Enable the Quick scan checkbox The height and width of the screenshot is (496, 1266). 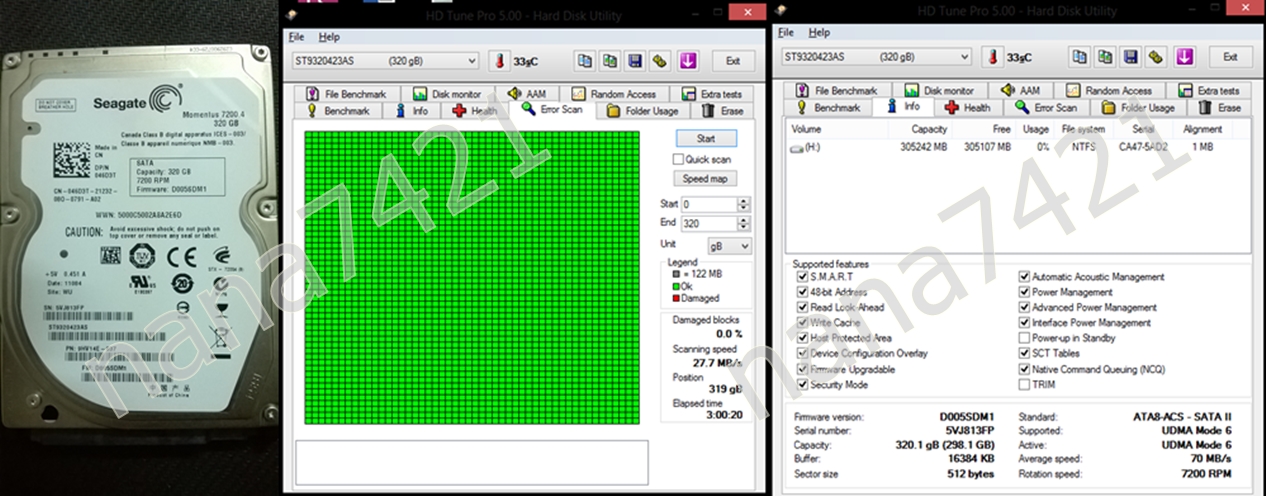click(678, 159)
